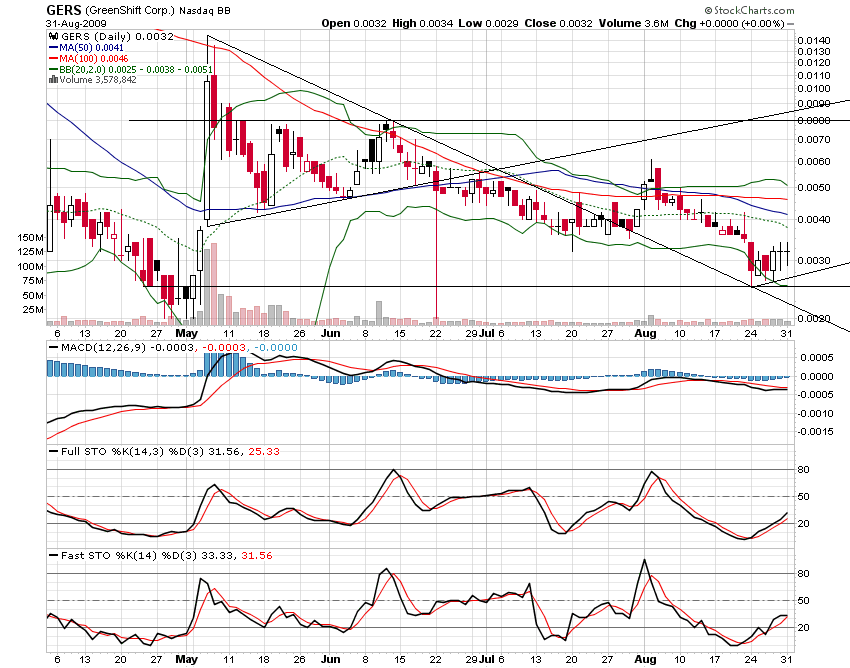Click the Low 0.0029 value

point(488,23)
